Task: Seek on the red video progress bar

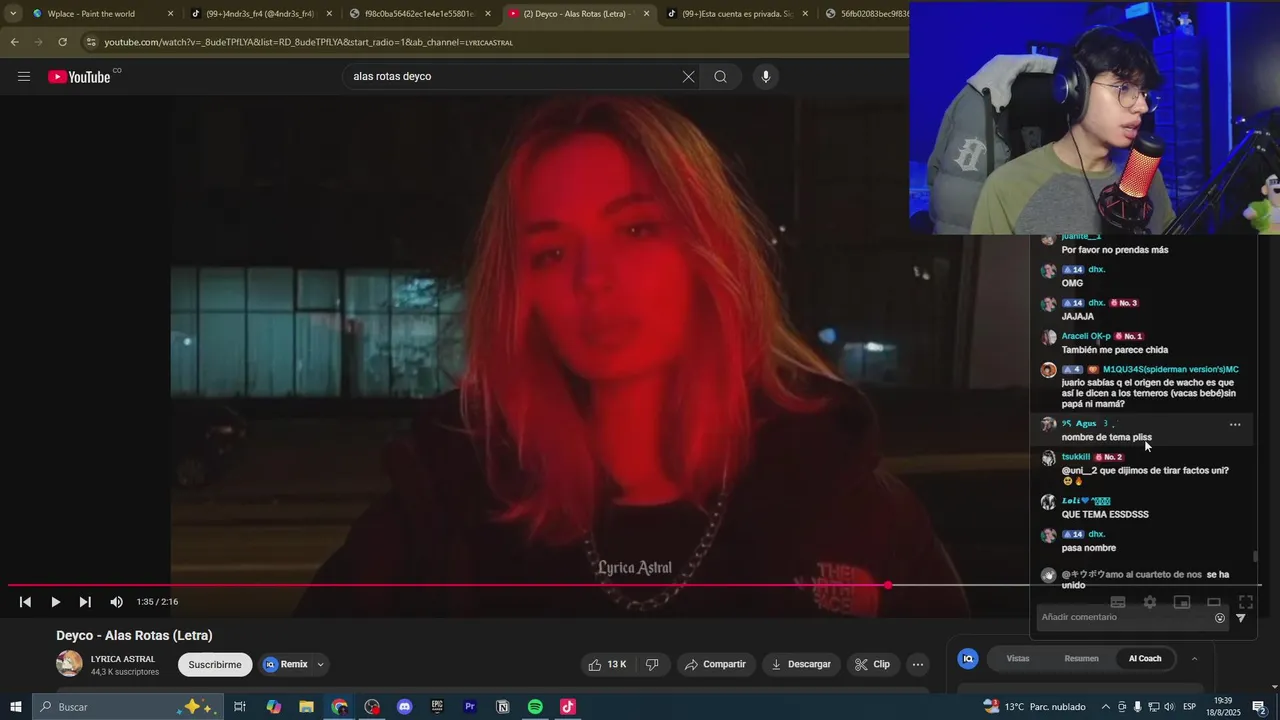Action: (x=448, y=585)
